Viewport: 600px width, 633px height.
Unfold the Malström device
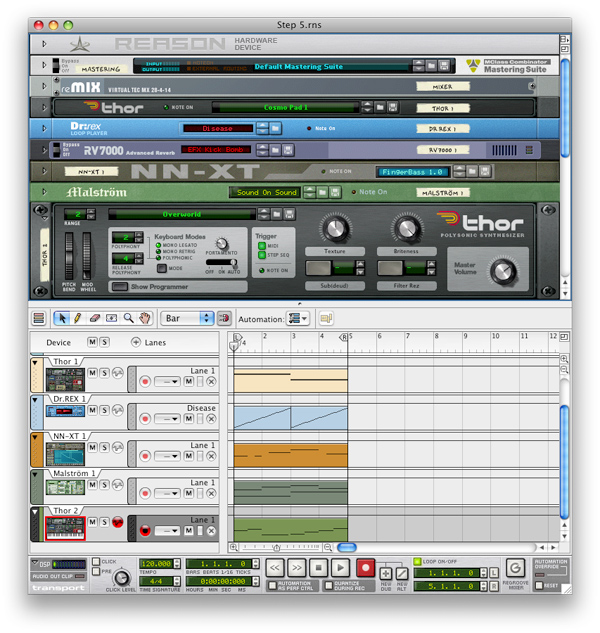(44, 192)
